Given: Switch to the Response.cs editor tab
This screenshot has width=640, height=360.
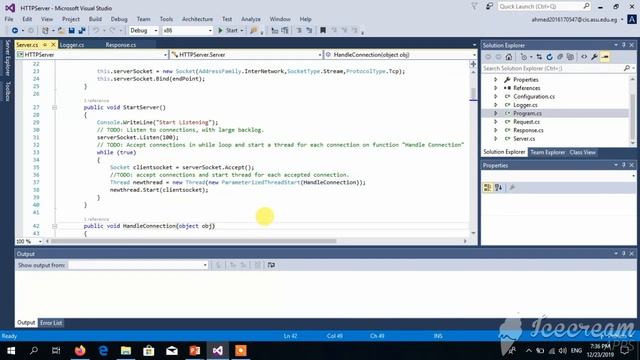Looking at the screenshot, I should pos(121,45).
